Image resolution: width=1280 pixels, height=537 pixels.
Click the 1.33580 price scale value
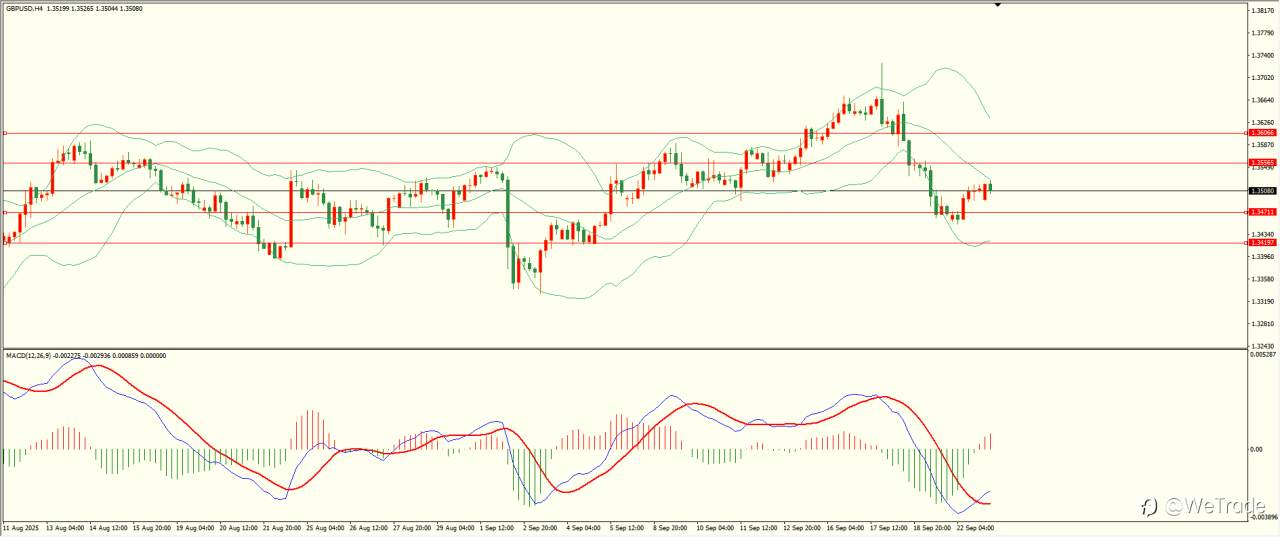(1263, 279)
